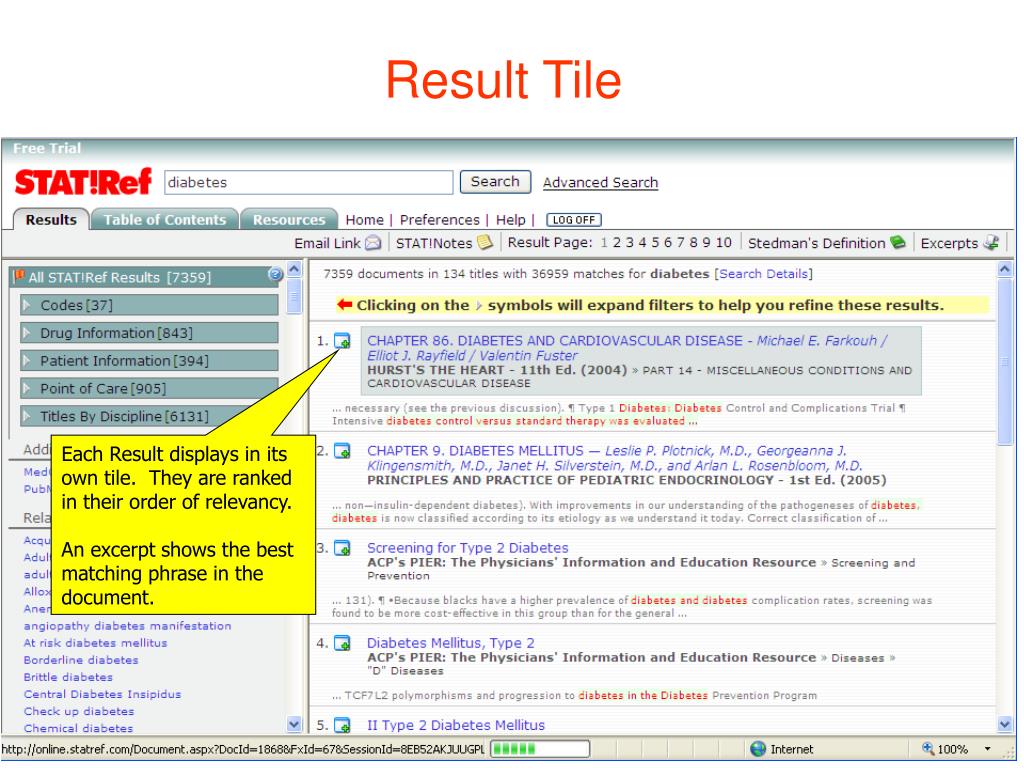Open STAT!Notes notepad icon
Screen dimensions: 1024x768
485,242
